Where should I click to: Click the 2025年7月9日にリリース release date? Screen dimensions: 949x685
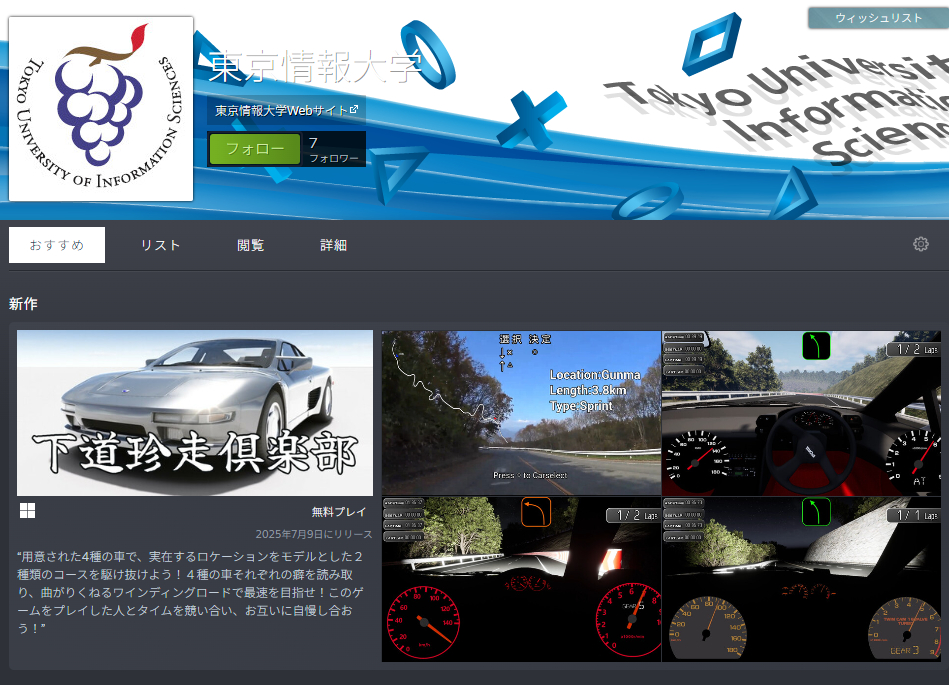pos(314,534)
